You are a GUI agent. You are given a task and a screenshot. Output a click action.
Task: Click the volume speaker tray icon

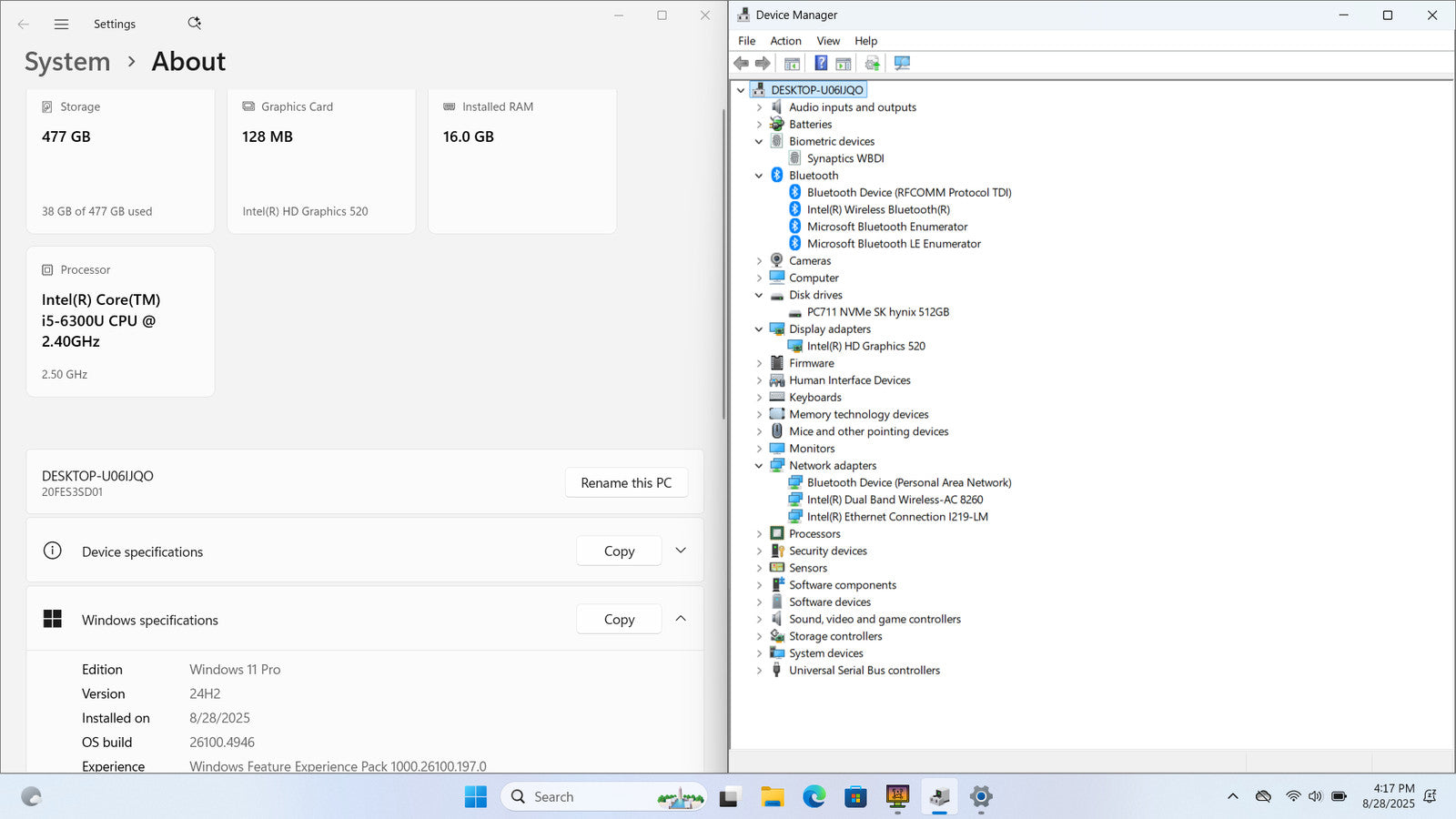point(1315,796)
